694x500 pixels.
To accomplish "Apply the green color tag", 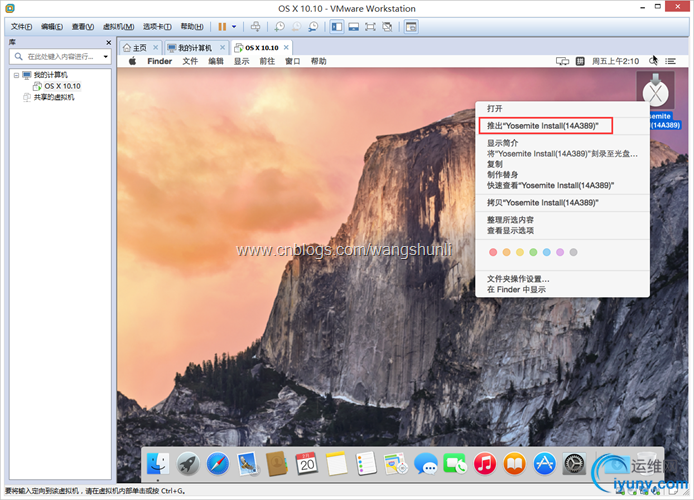I will click(533, 252).
